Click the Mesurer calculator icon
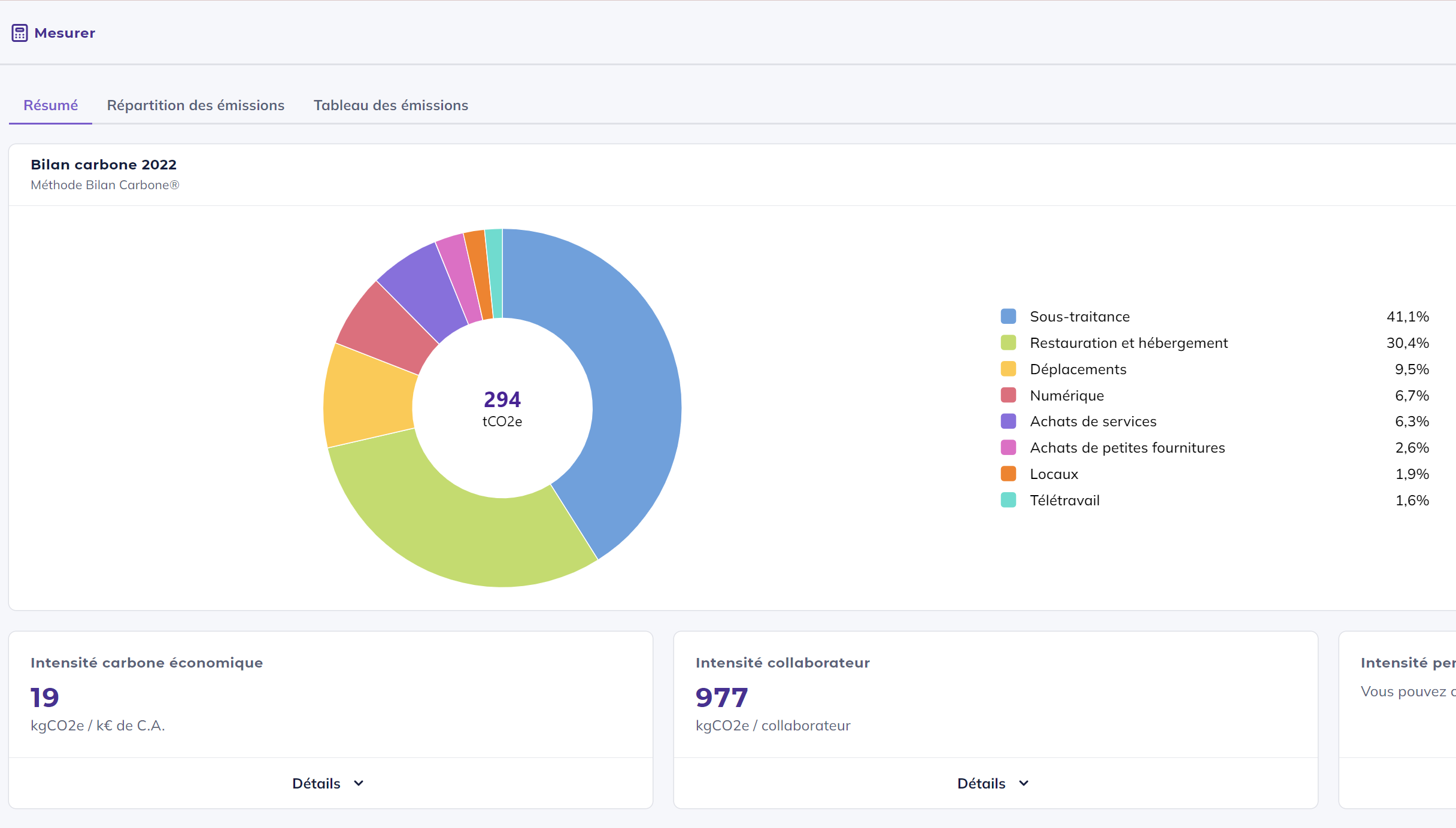 tap(19, 33)
